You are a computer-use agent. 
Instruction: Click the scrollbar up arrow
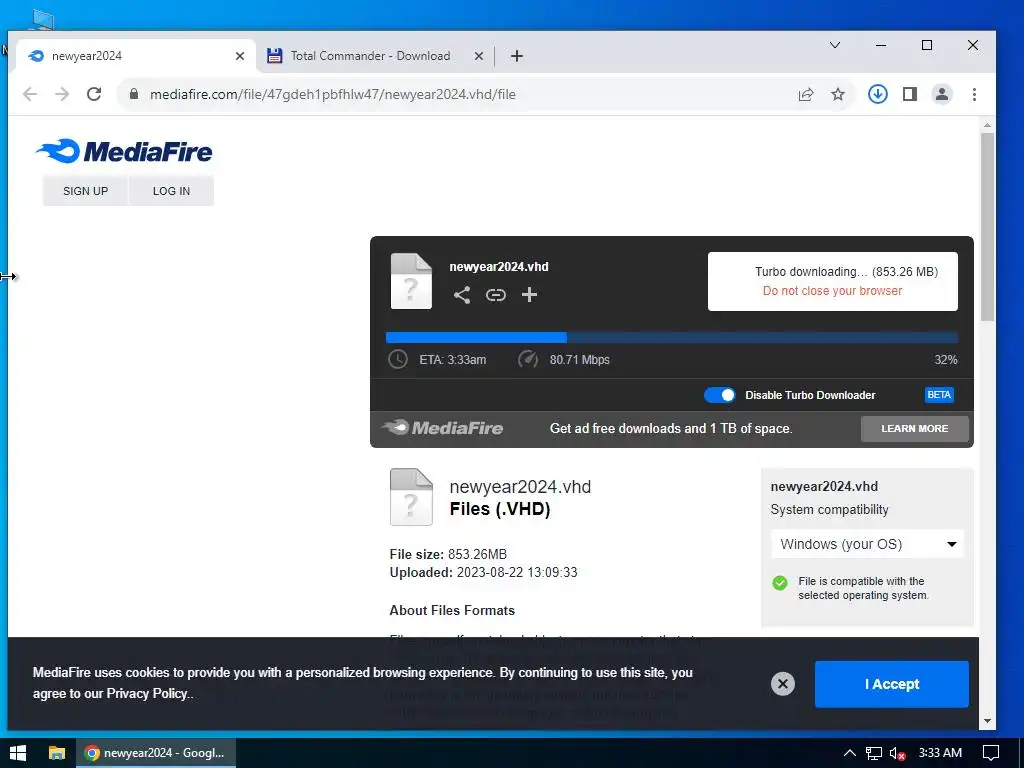pyautogui.click(x=987, y=125)
